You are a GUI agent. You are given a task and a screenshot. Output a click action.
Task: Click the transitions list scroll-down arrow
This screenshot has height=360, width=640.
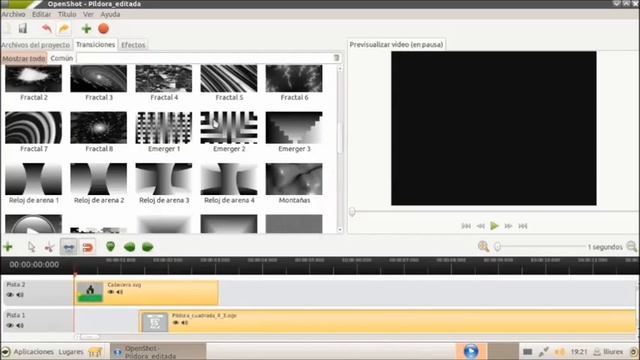click(x=340, y=230)
